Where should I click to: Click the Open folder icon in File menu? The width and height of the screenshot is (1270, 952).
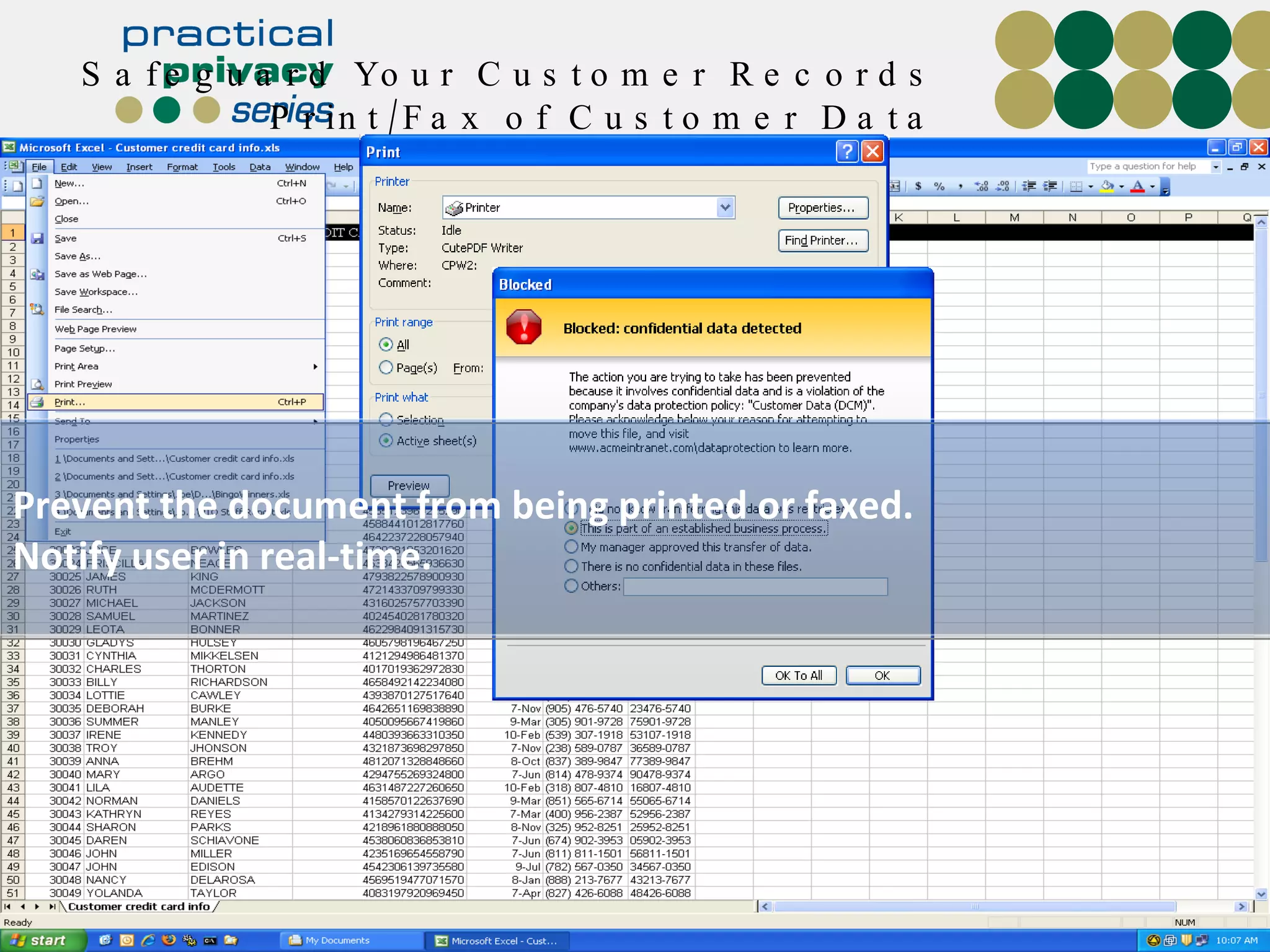tap(37, 201)
